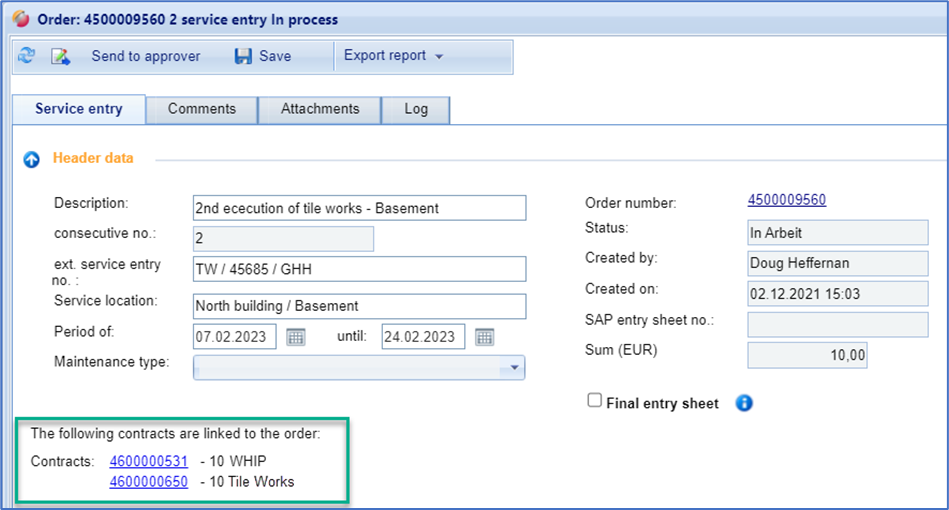Switch to the Comments tab
Viewport: 949px width, 510px height.
pos(201,109)
